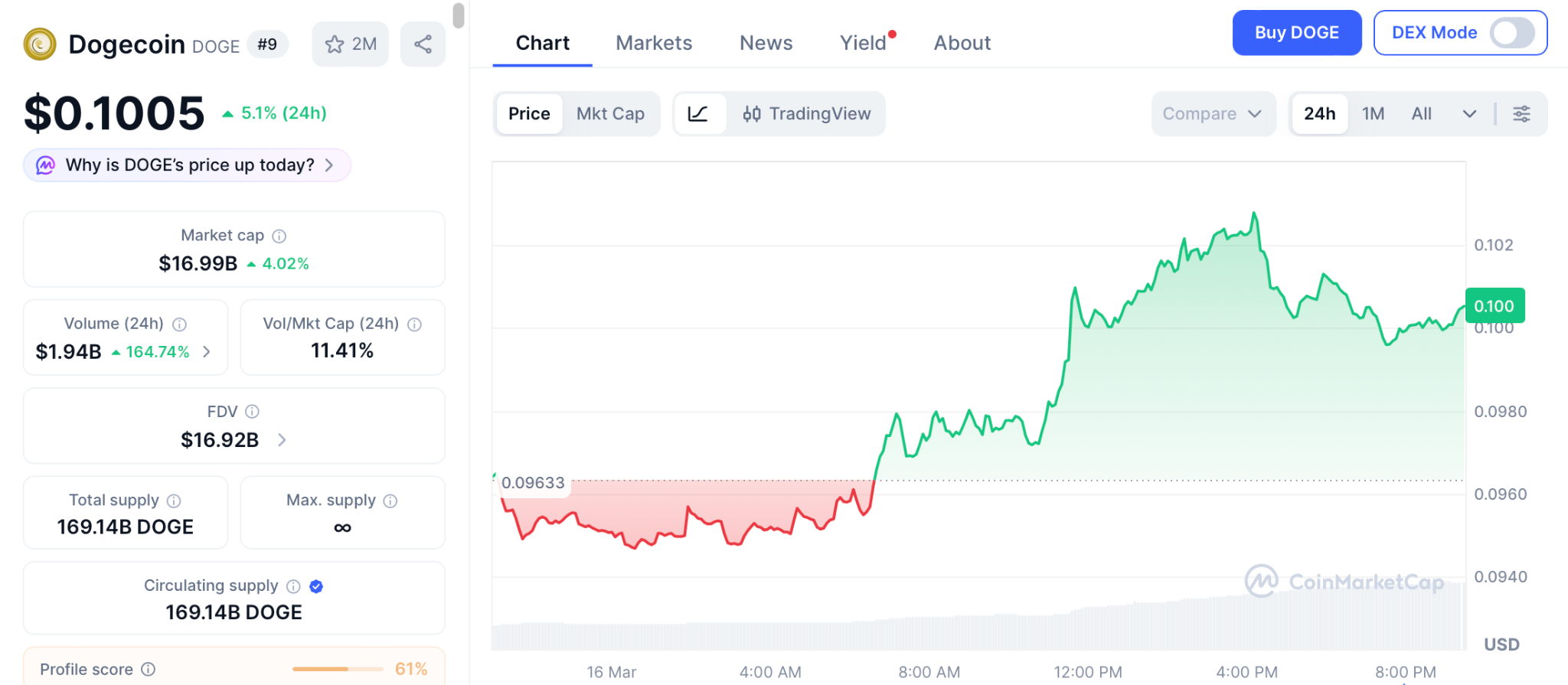Click the Dogecoin coin logo
This screenshot has height=685, width=1568.
pos(40,44)
